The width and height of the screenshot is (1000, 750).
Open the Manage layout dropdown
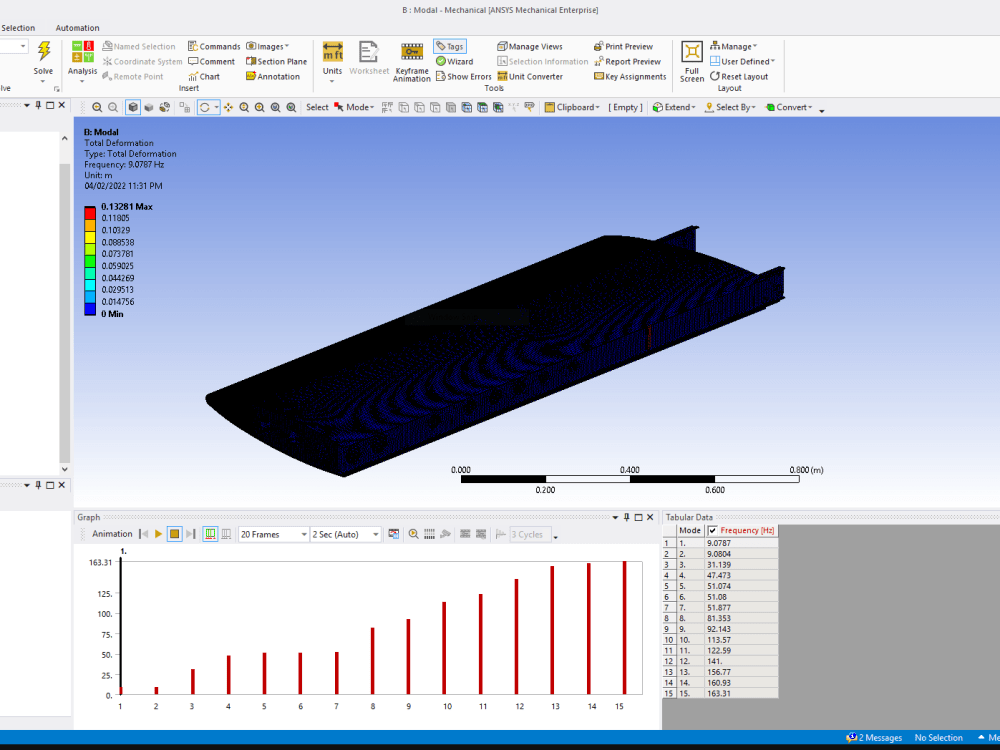pos(733,47)
